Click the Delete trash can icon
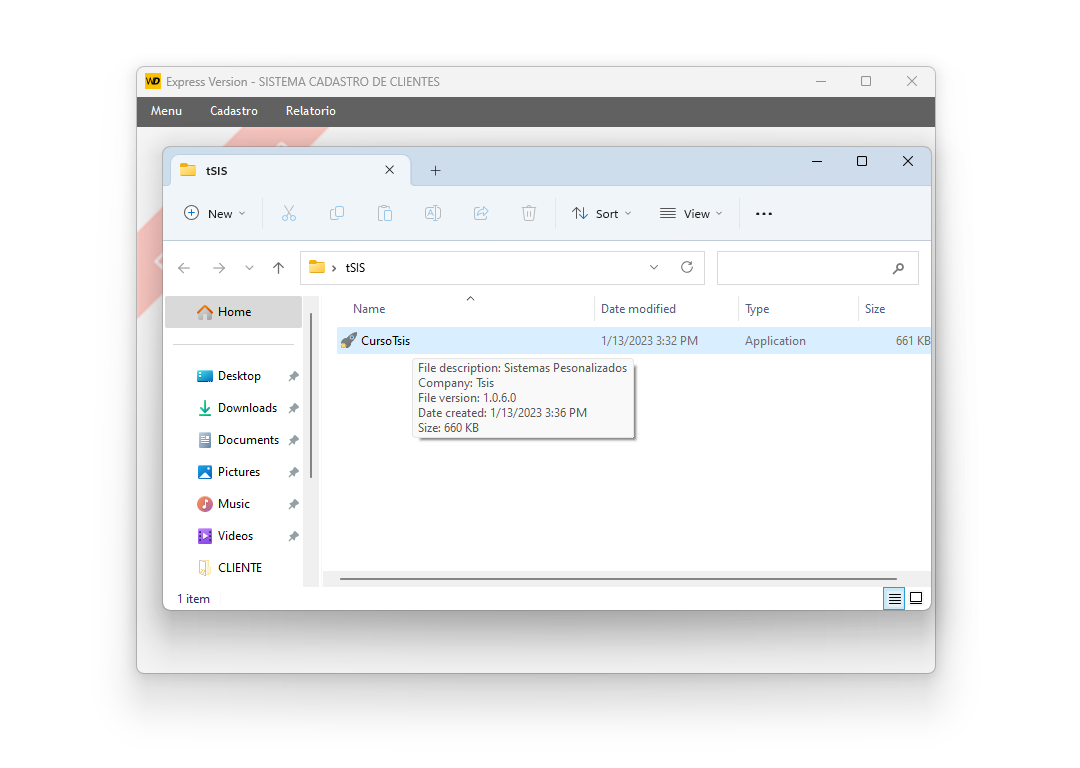1080x768 pixels. click(x=529, y=213)
